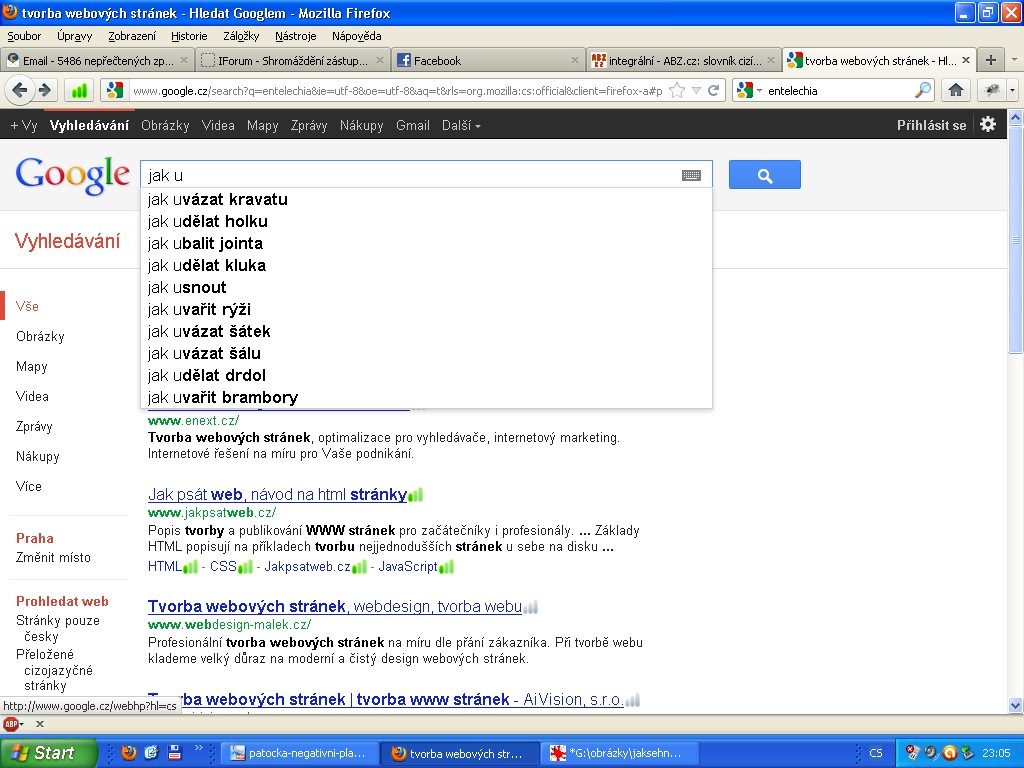Select the suggestion 'jak uvázat kravatu'

pos(426,199)
